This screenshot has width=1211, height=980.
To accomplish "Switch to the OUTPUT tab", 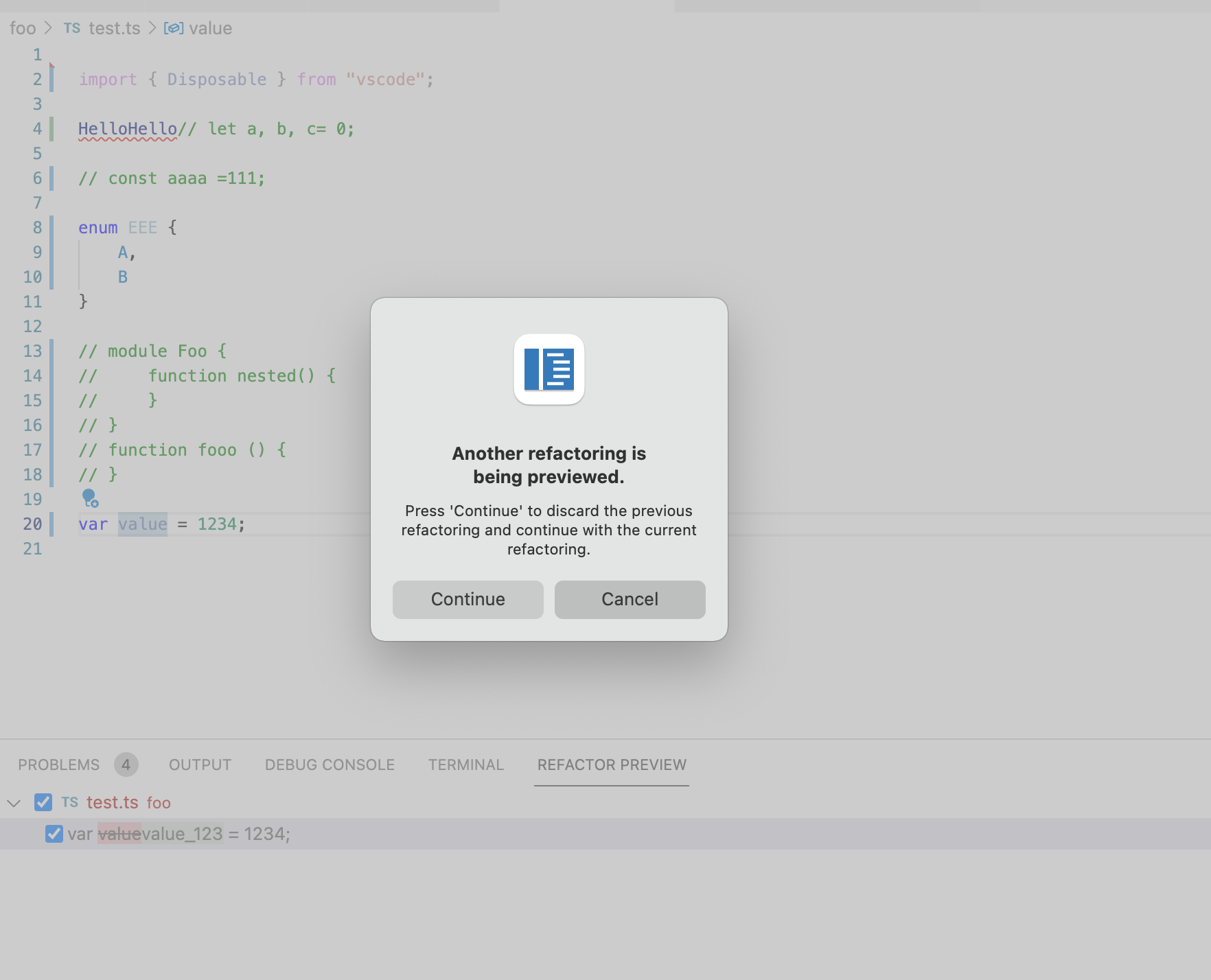I will 199,764.
